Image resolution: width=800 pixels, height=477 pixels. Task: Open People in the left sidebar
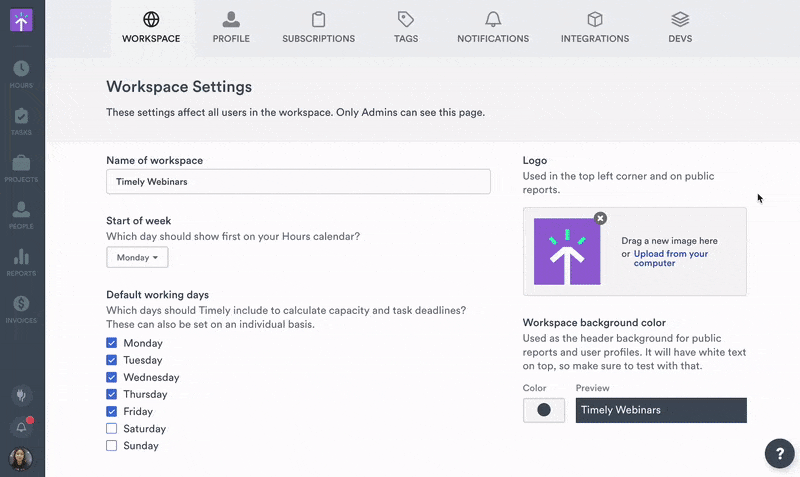coord(21,214)
